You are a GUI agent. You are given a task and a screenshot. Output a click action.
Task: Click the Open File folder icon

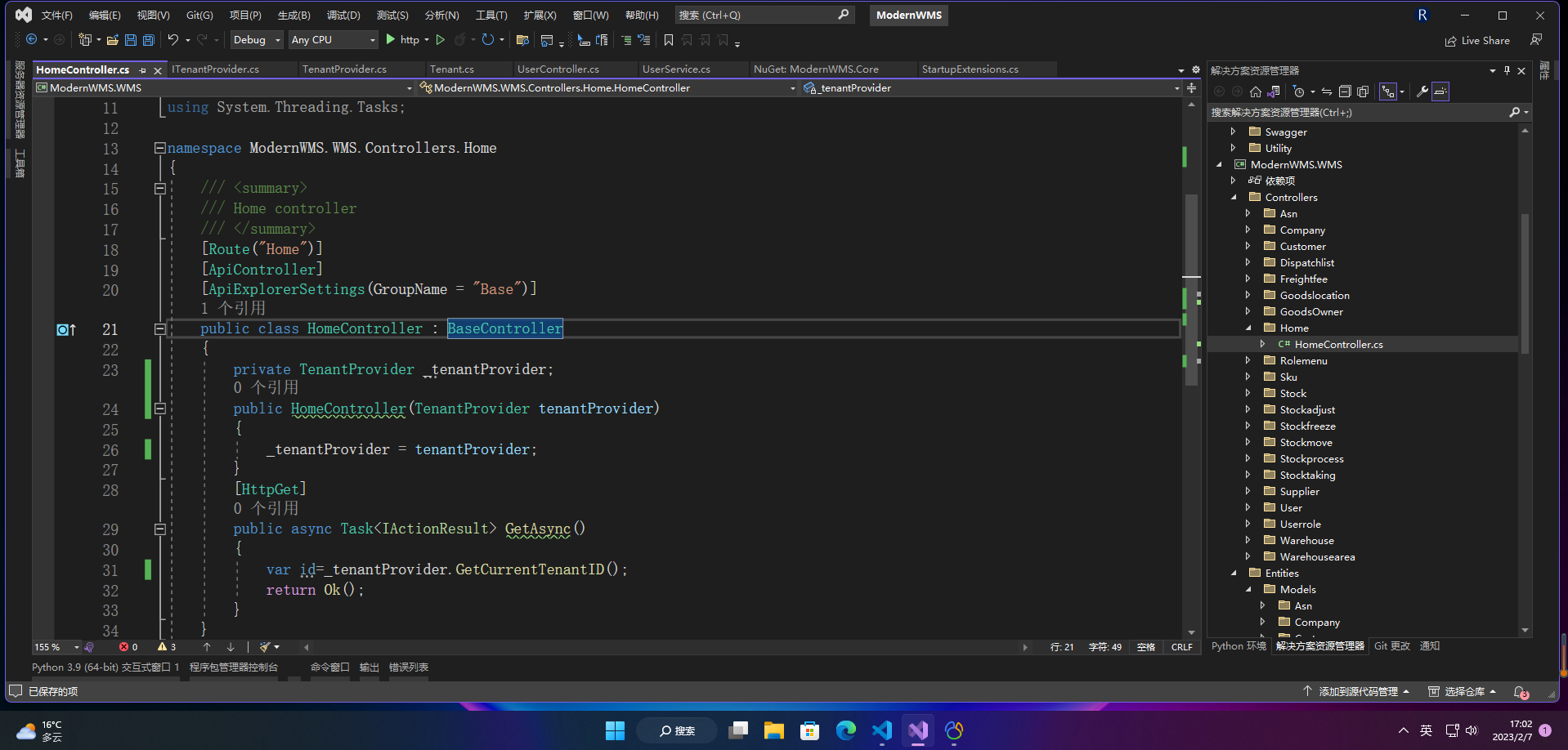[x=113, y=40]
